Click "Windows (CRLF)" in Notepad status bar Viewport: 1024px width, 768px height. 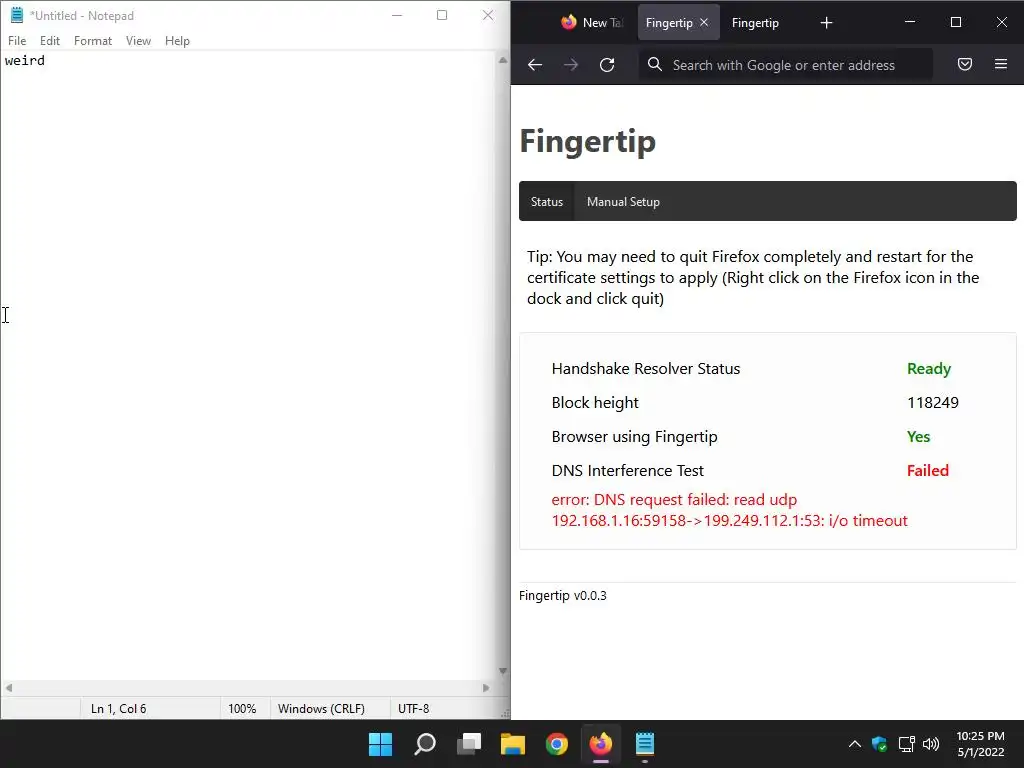point(321,709)
